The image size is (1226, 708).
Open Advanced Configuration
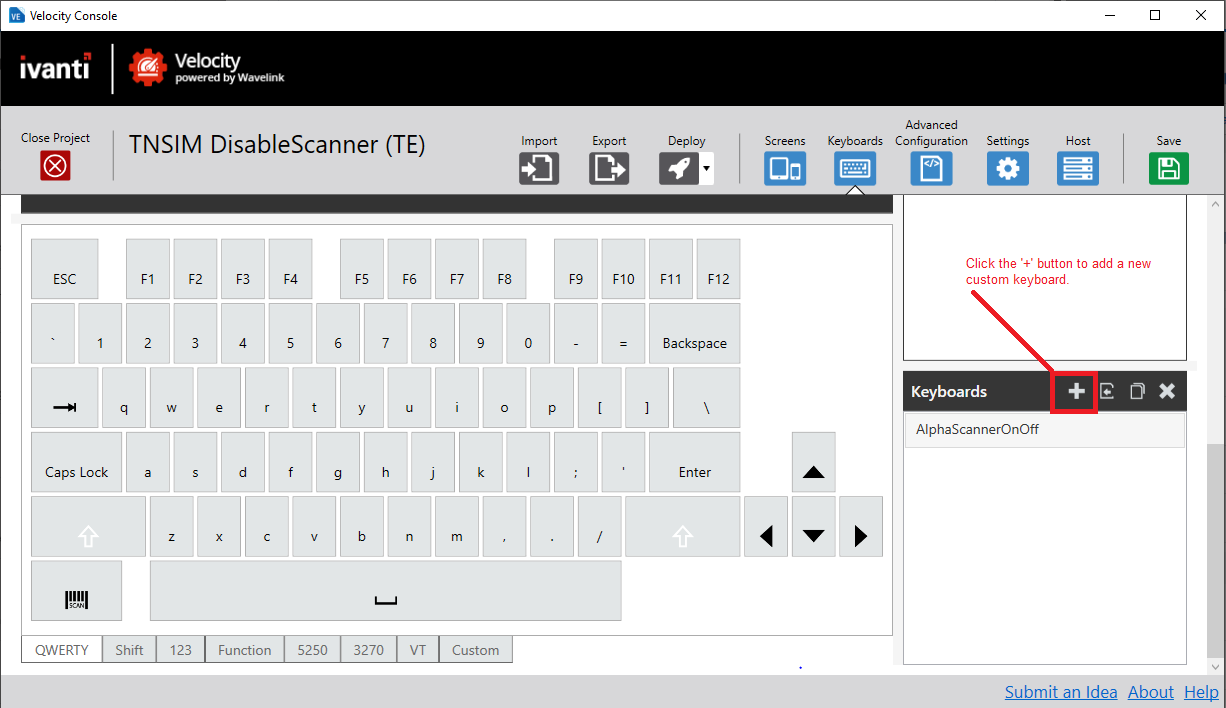[931, 168]
